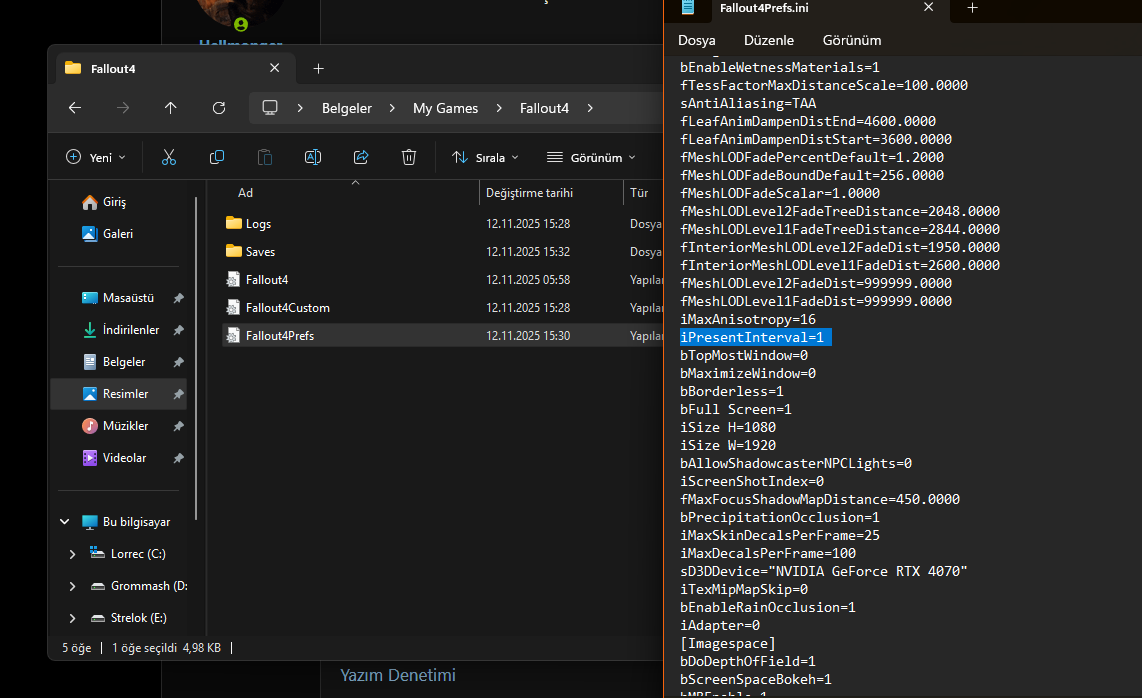Click the This PC monitor icon in address bar
This screenshot has height=698, width=1142.
point(269,108)
